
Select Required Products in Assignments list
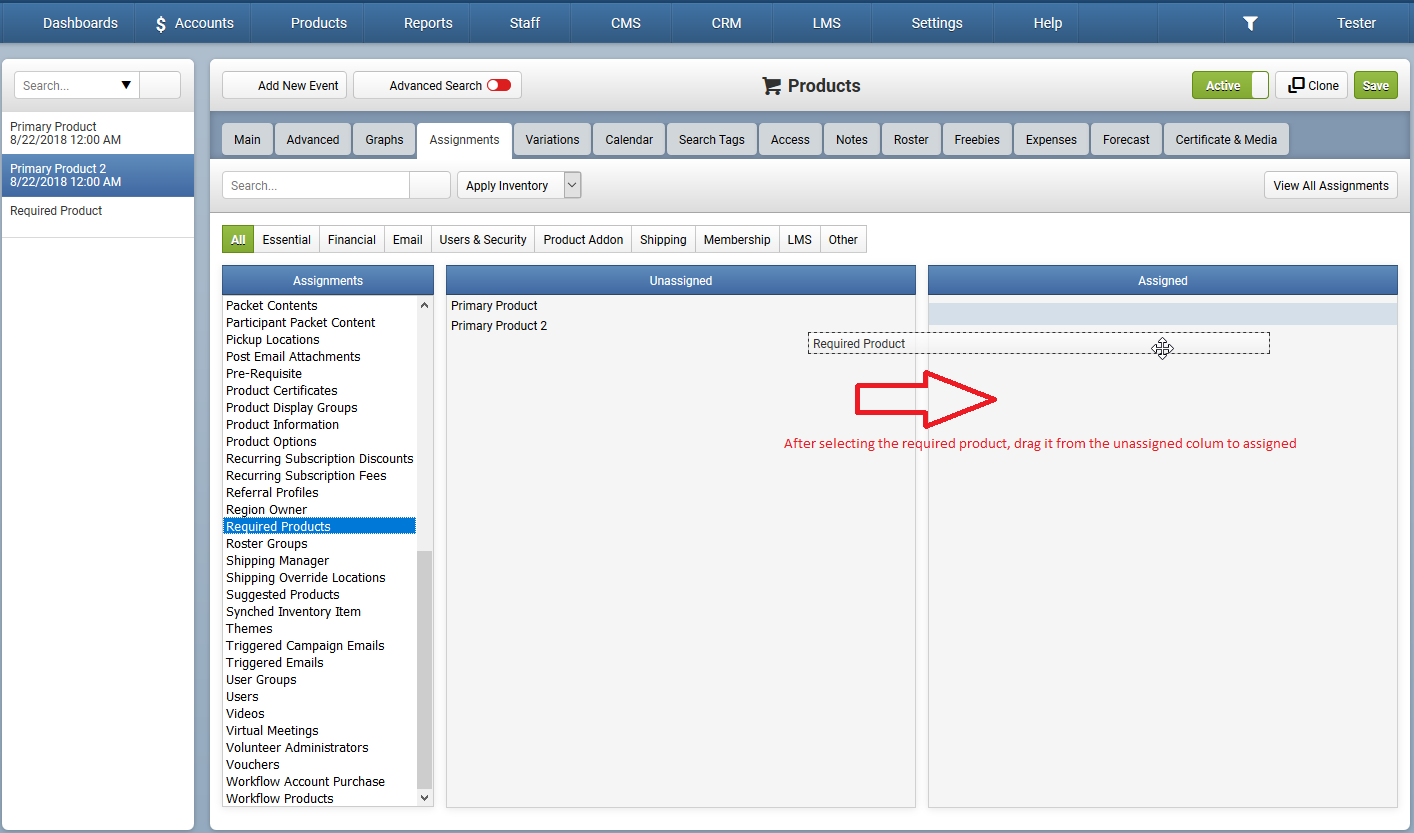point(319,526)
